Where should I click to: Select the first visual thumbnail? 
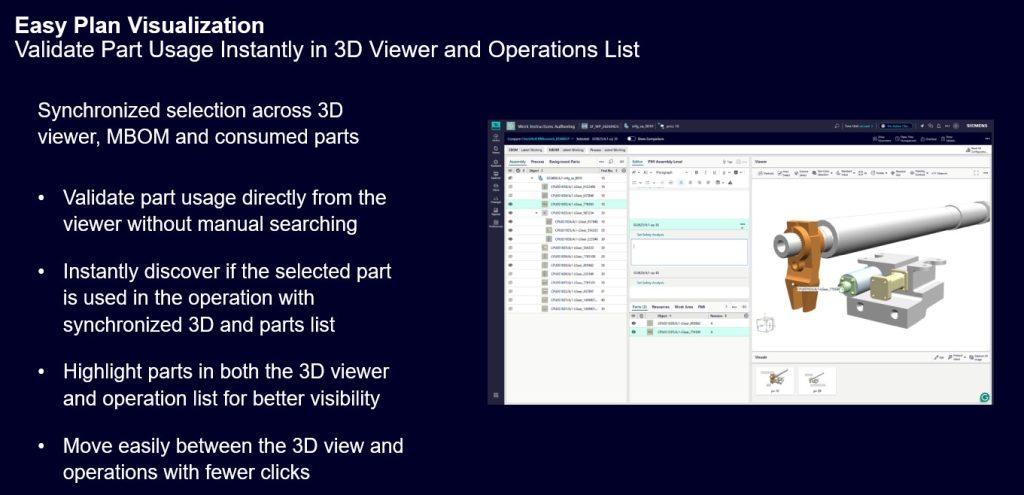click(x=775, y=380)
